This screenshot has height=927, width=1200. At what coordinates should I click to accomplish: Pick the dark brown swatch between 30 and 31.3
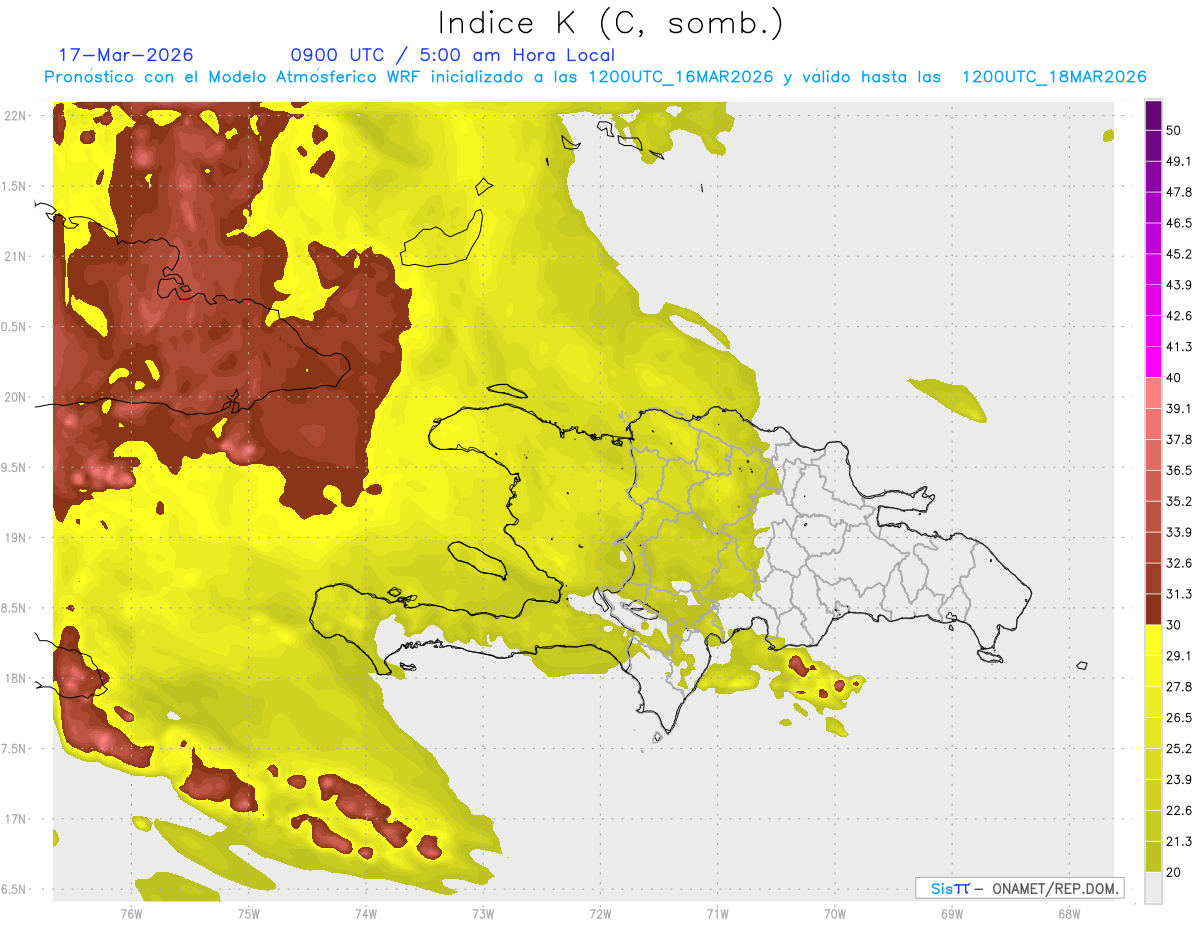click(x=1153, y=609)
